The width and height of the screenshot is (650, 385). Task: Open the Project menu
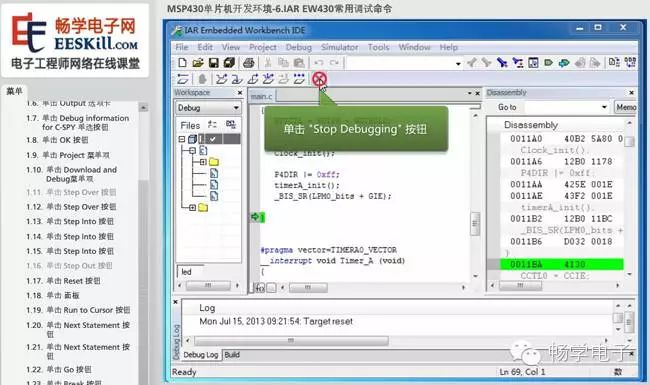(262, 47)
